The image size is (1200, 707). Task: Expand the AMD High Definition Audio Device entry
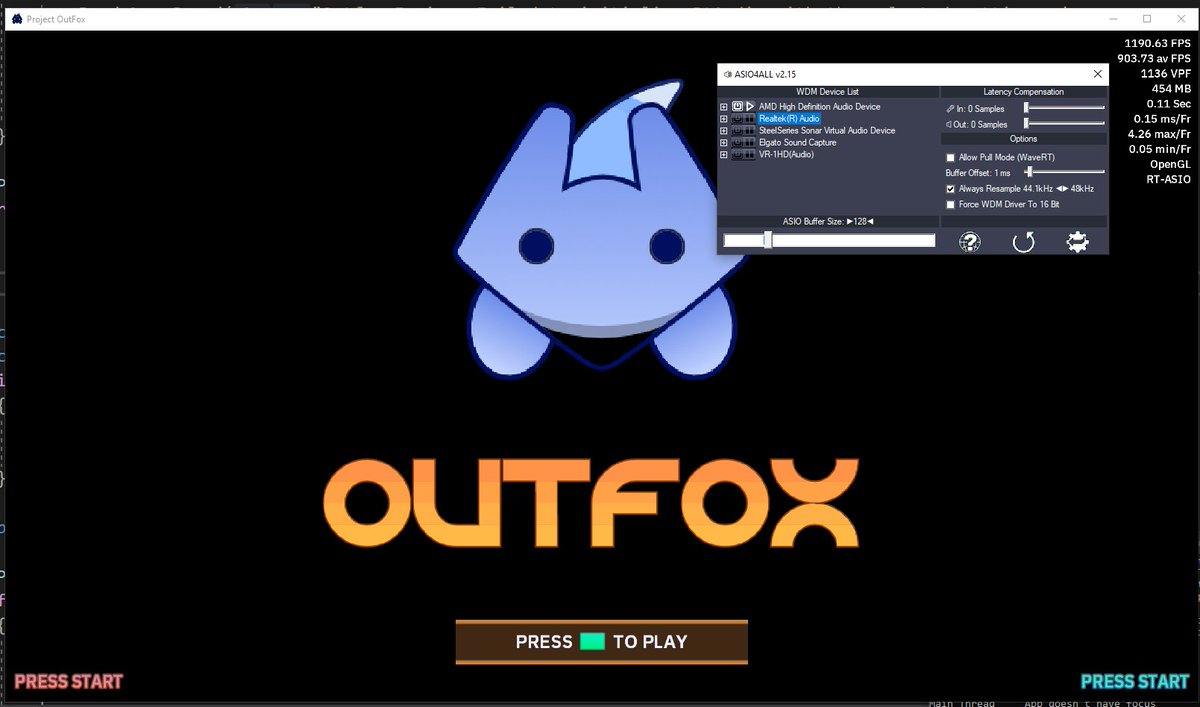click(722, 107)
